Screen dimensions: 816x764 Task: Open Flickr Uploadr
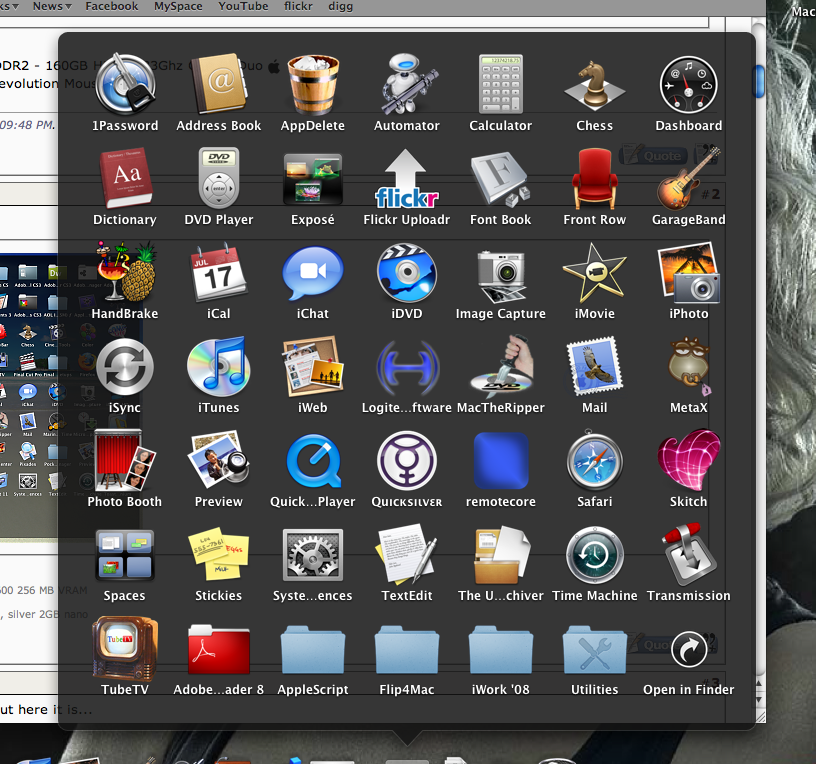click(406, 179)
